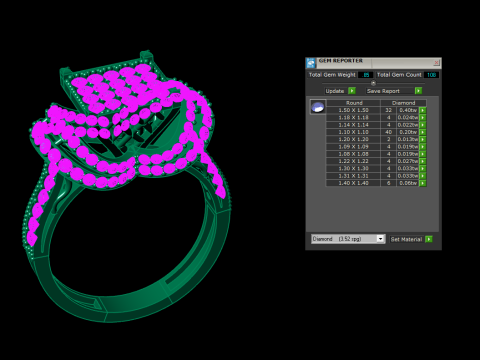This screenshot has width=480, height=360.
Task: Click the count 32 cell
Action: [388, 110]
